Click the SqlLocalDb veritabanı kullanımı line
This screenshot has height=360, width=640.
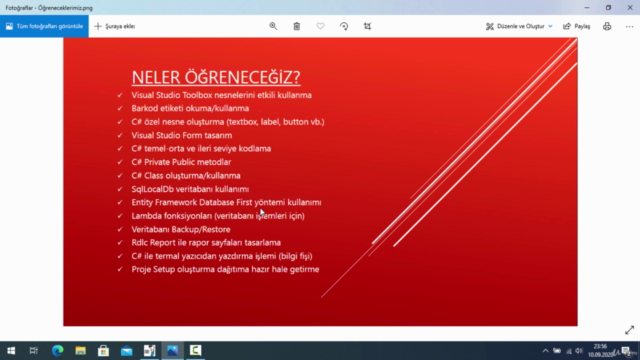[x=190, y=189]
